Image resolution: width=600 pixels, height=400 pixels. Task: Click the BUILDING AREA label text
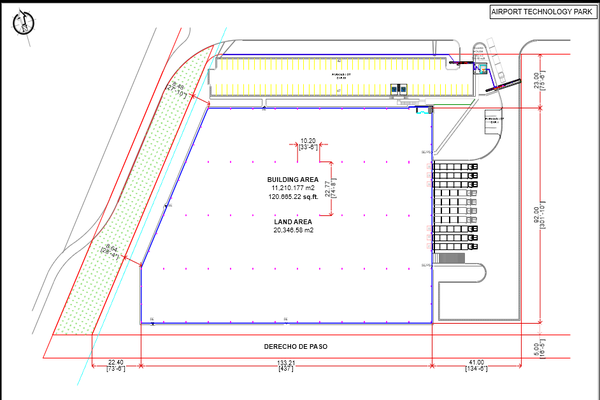pyautogui.click(x=286, y=179)
